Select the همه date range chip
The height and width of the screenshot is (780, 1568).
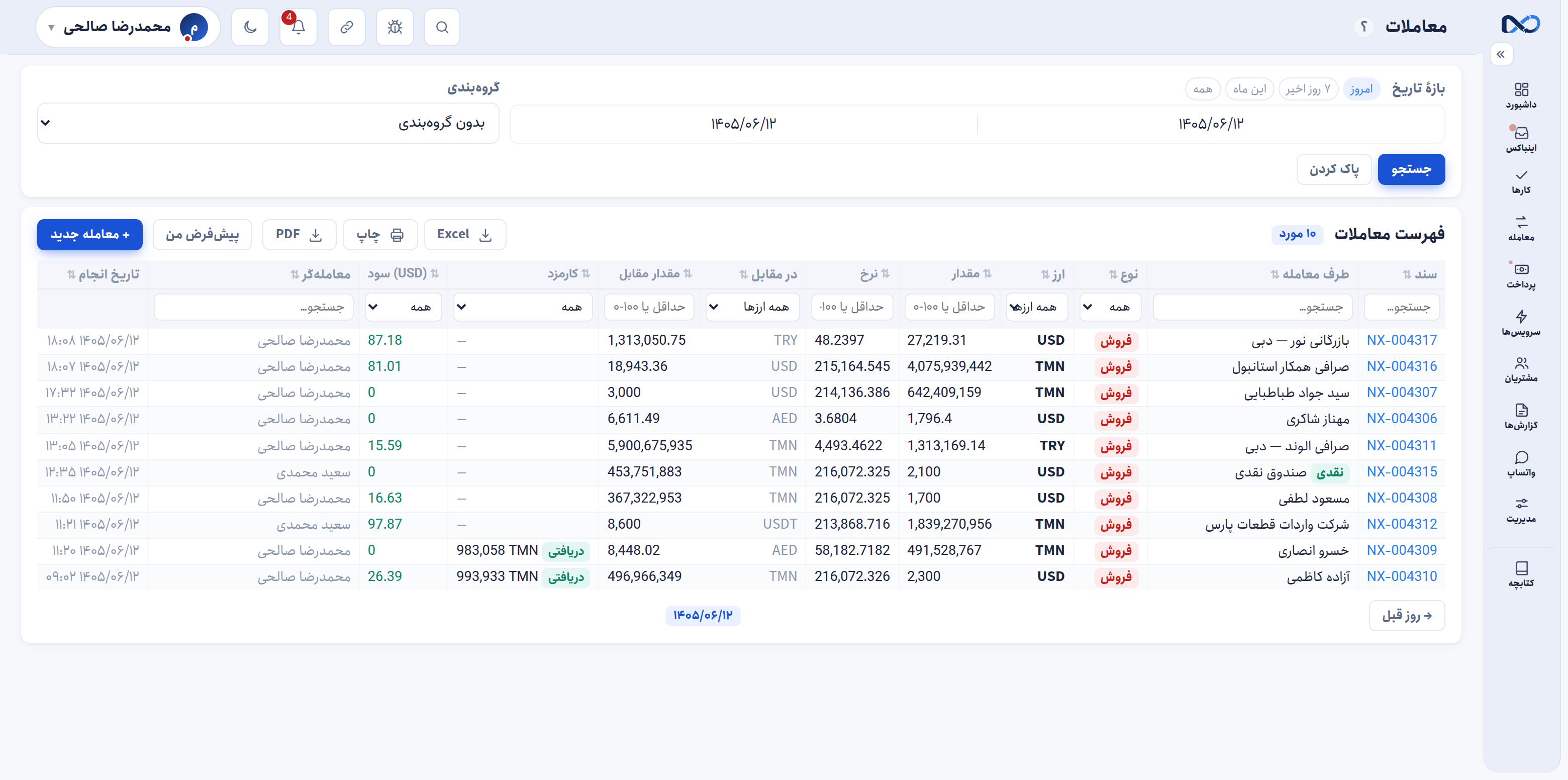click(x=1202, y=89)
